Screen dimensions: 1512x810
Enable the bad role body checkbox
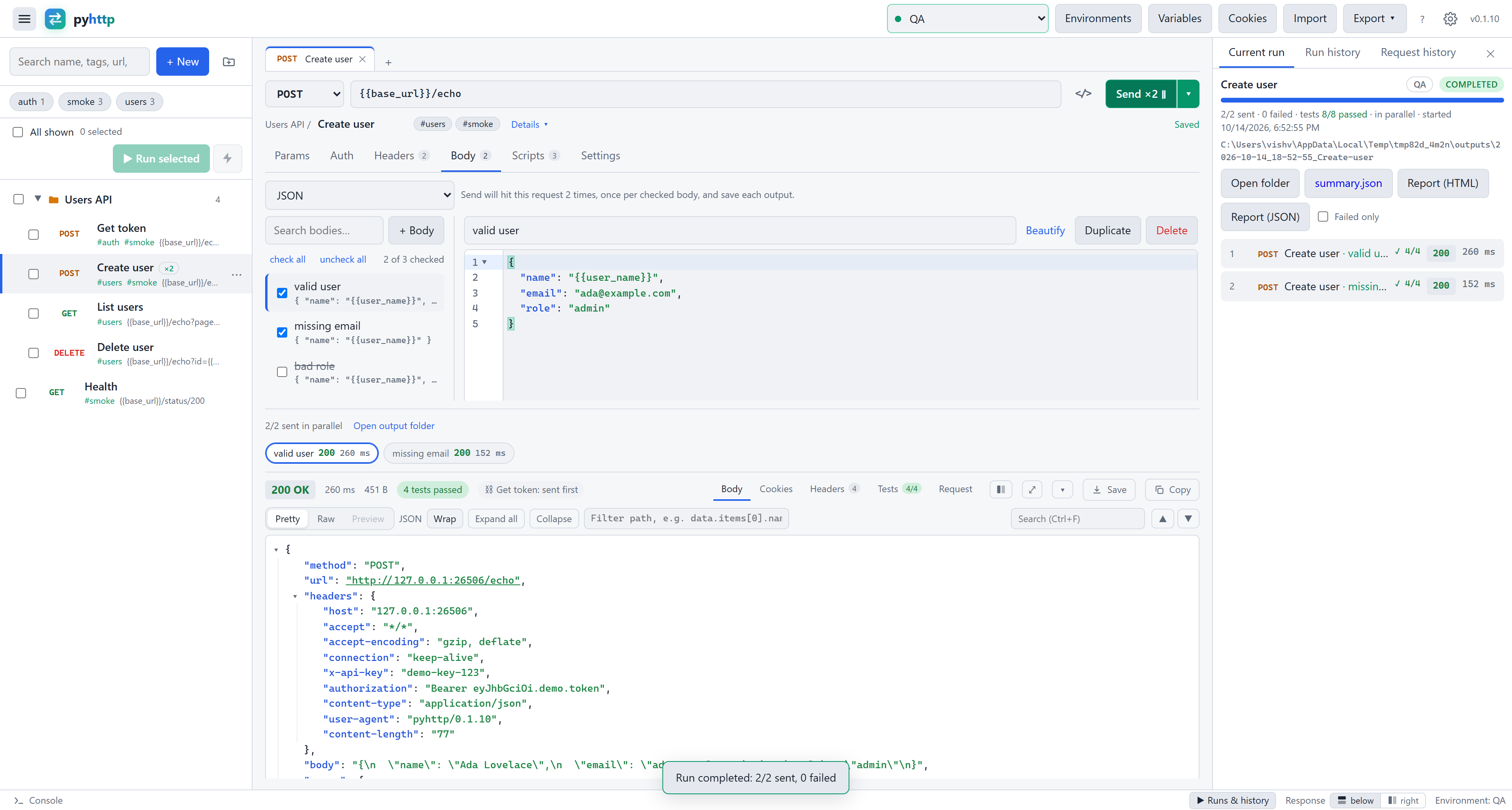pos(283,372)
